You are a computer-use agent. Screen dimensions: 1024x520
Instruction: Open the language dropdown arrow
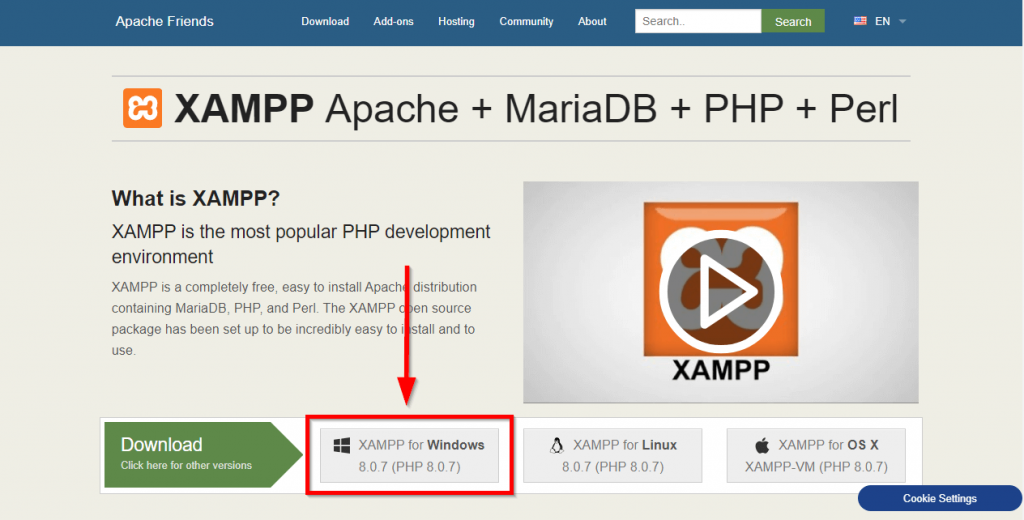click(903, 22)
